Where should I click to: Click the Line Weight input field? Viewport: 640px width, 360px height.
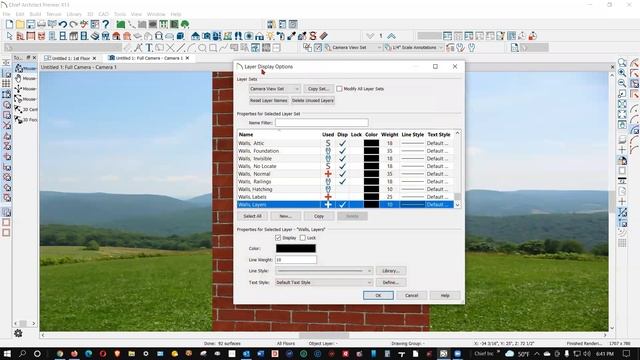296,260
